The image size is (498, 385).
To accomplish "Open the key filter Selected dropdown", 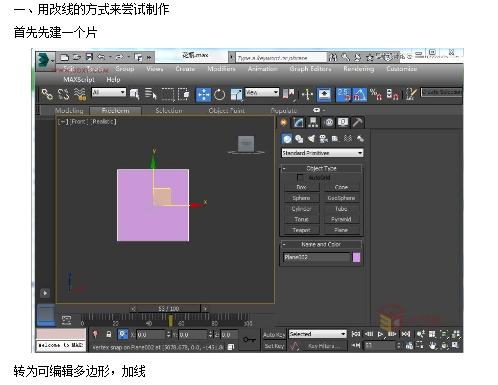I will click(317, 334).
